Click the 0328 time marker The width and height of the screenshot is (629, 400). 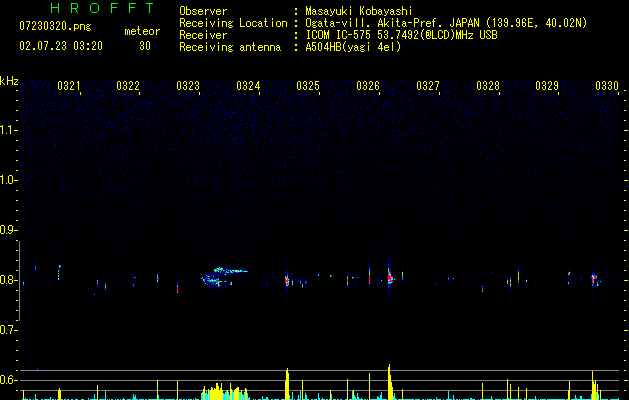point(488,86)
